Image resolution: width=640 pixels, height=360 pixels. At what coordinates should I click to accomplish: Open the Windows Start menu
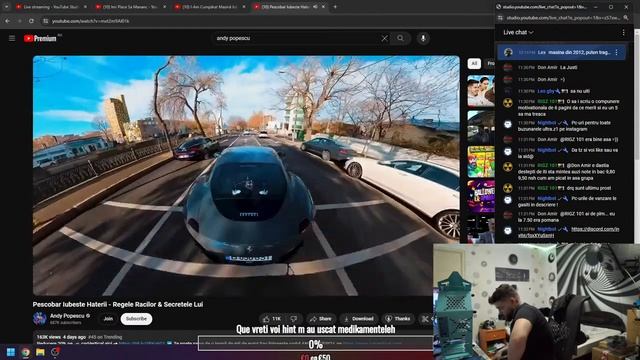11,352
